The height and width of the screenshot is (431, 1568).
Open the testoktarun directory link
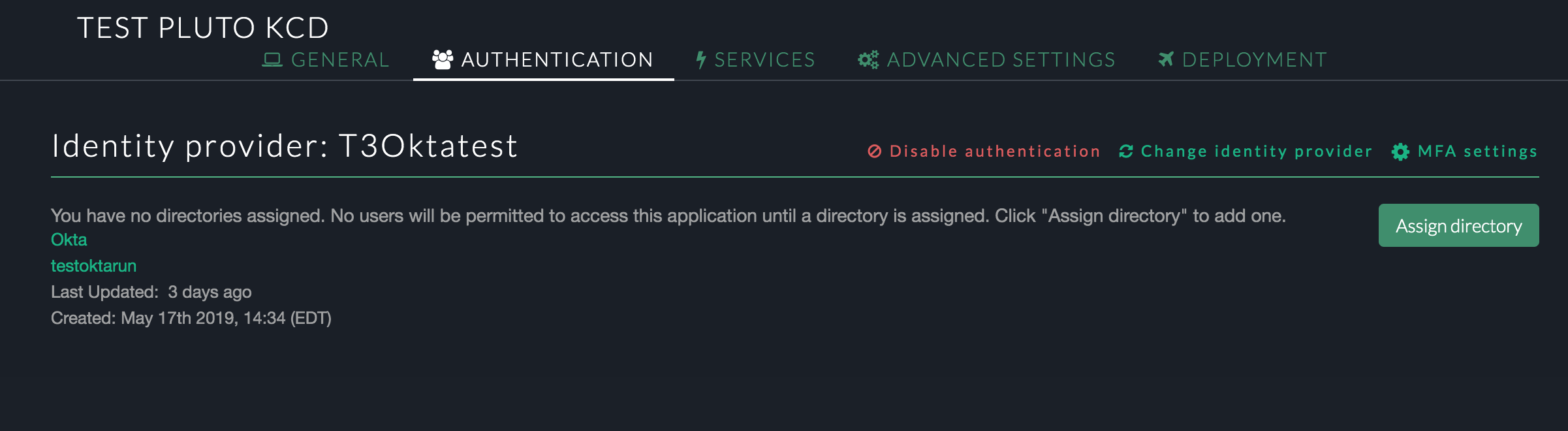94,266
